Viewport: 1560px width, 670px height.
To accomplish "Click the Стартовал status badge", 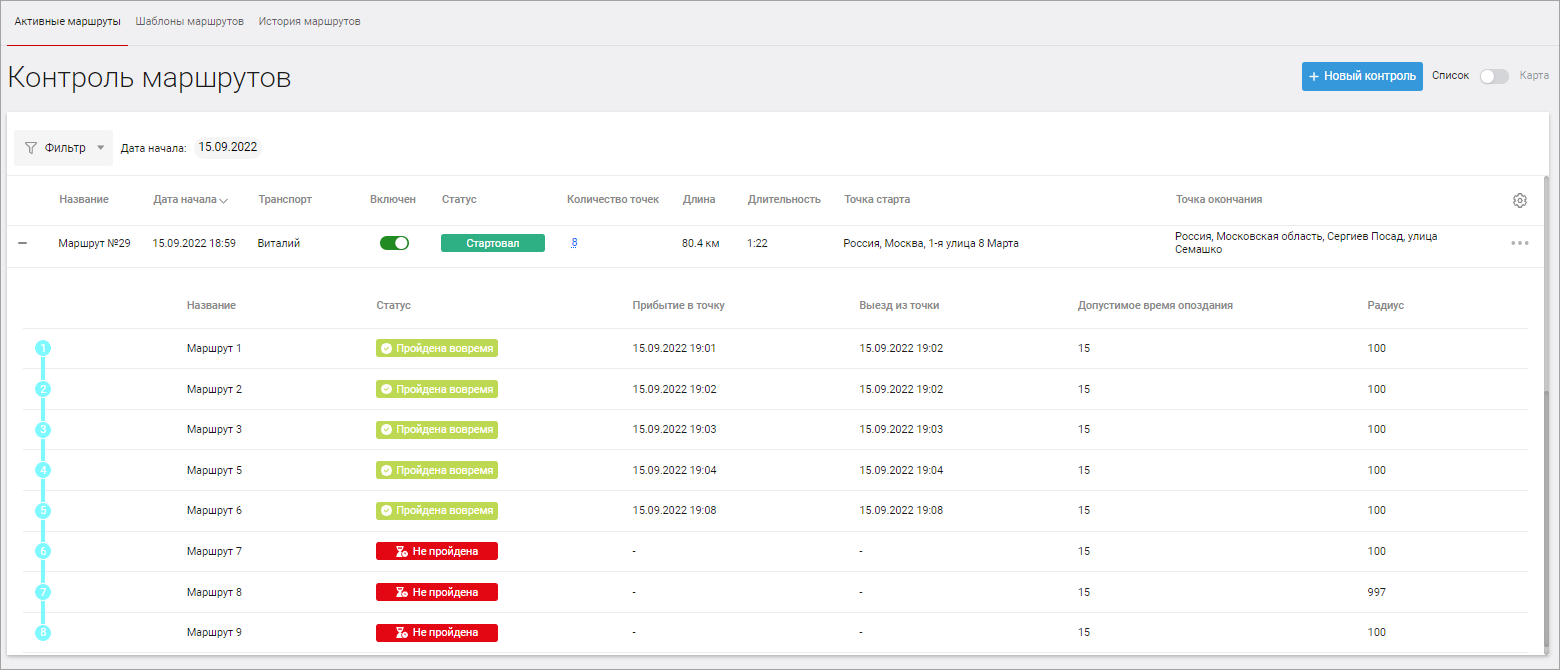I will pos(493,243).
